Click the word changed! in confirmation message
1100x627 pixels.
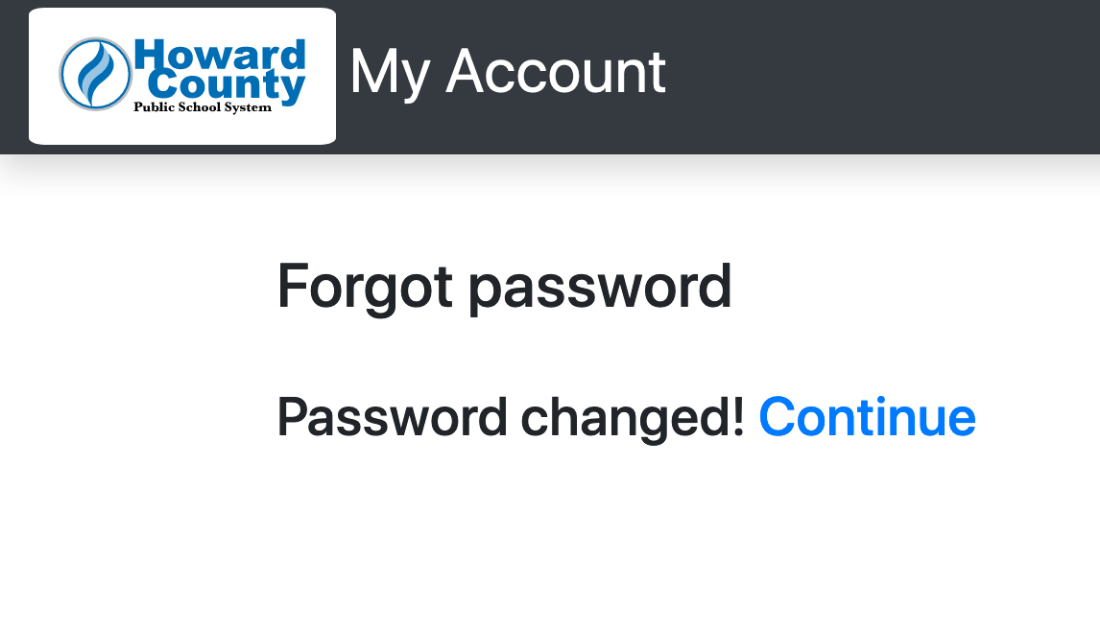coord(632,419)
